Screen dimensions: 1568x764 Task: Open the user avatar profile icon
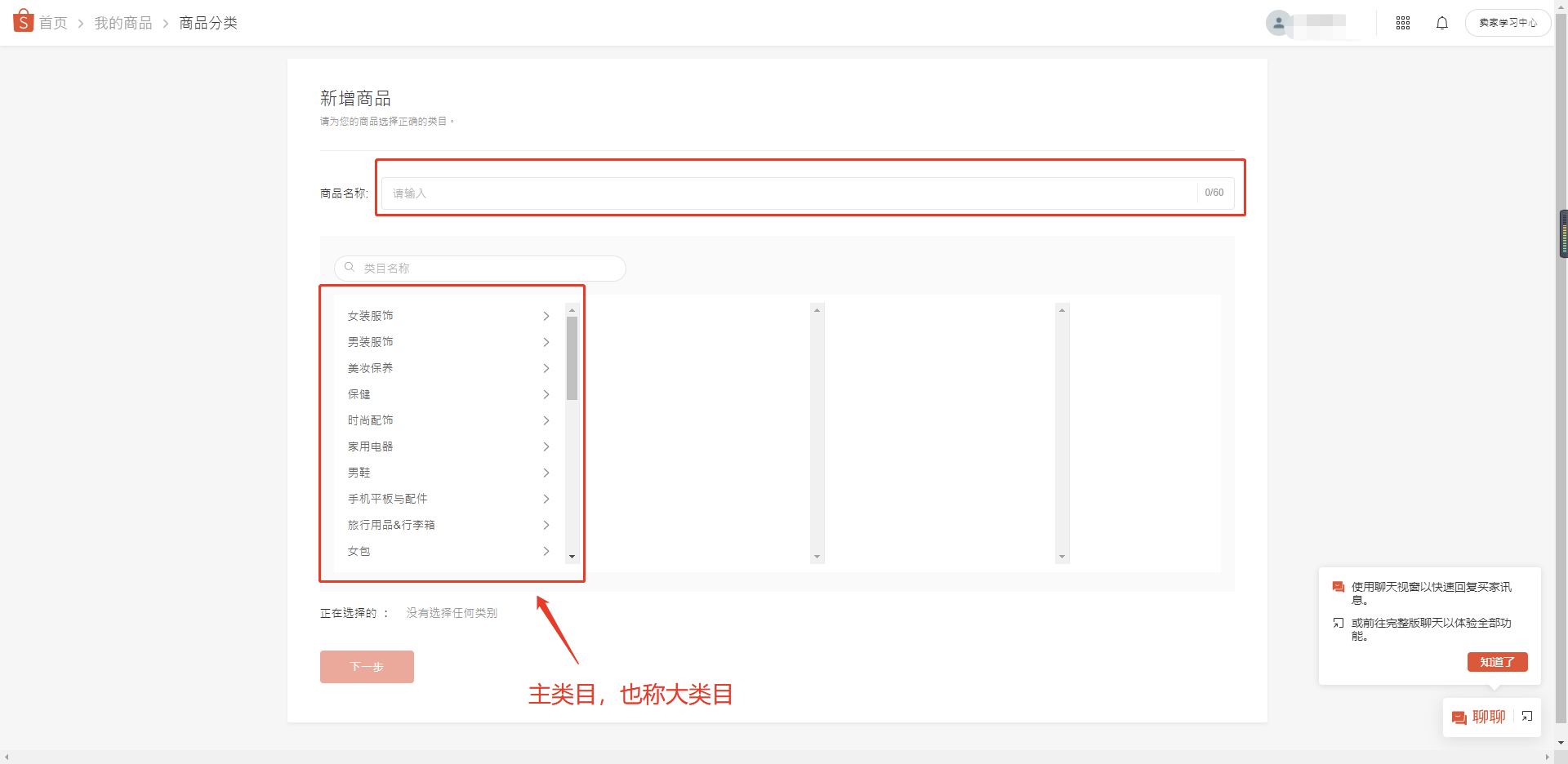pyautogui.click(x=1279, y=23)
